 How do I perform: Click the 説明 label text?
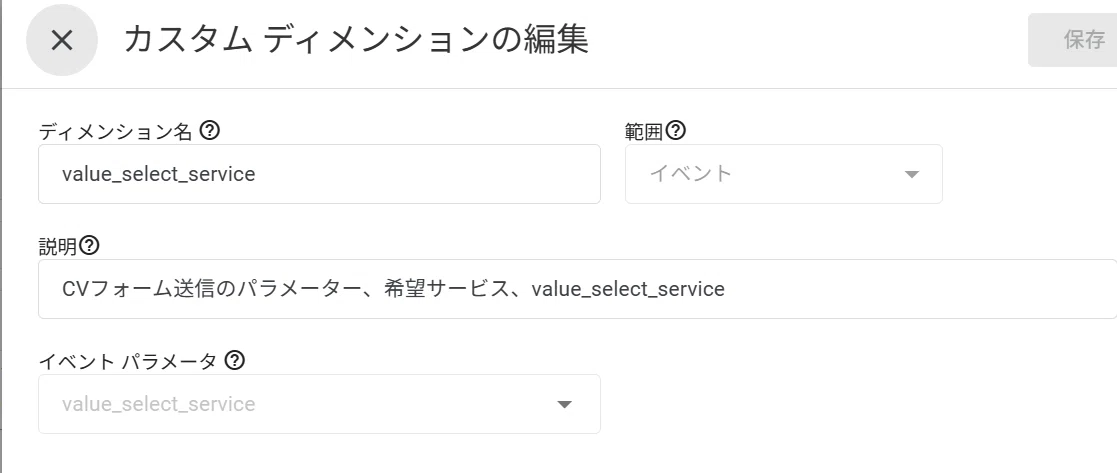[x=58, y=247]
